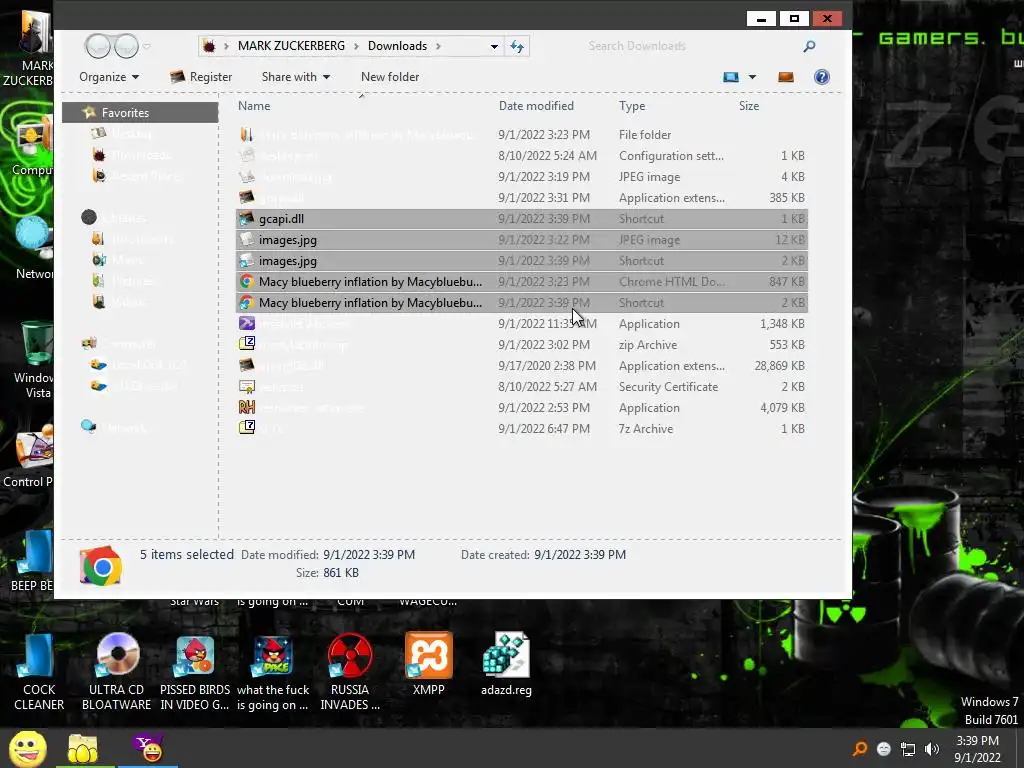Click the clock showing 3:39 PM on the taskbar
Viewport: 1024px width, 768px height.
pos(978,741)
